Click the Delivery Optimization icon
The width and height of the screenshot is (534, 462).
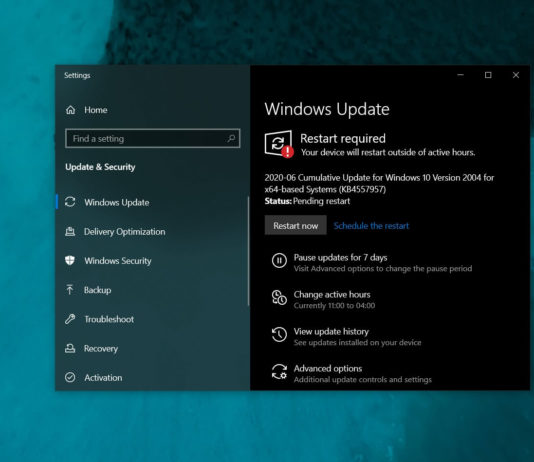(x=70, y=232)
